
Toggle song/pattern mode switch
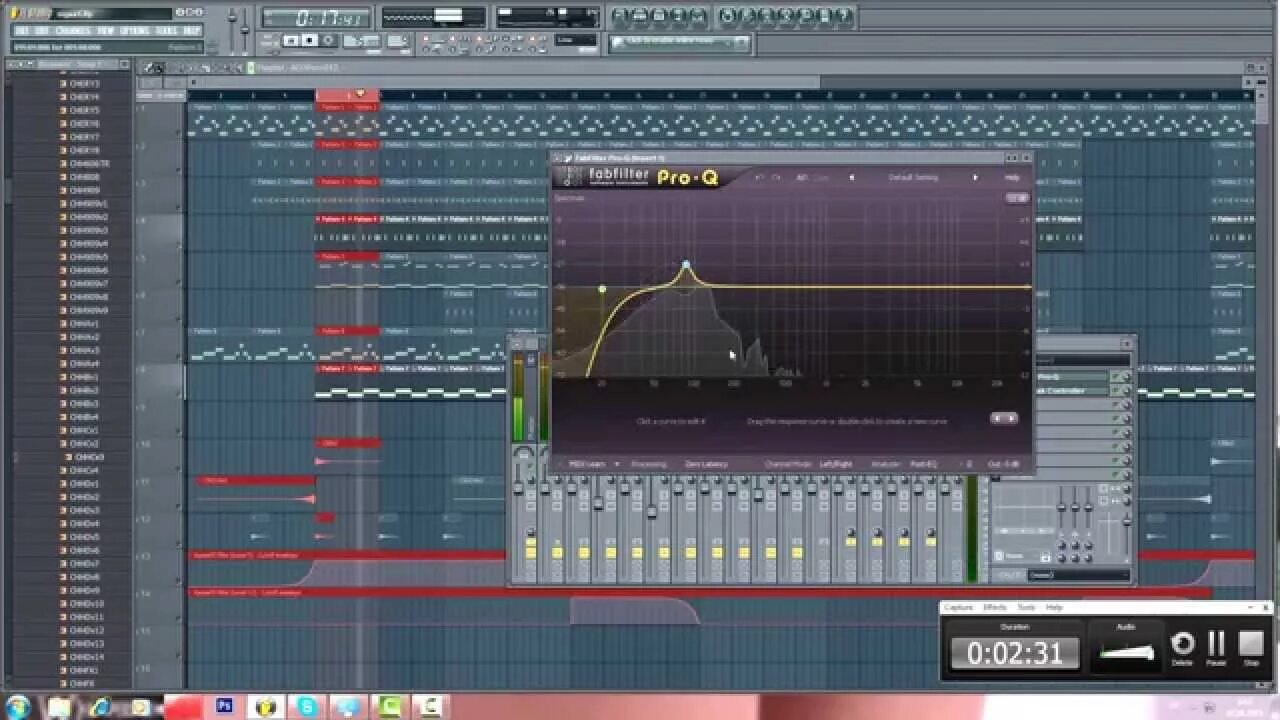pyautogui.click(x=270, y=41)
